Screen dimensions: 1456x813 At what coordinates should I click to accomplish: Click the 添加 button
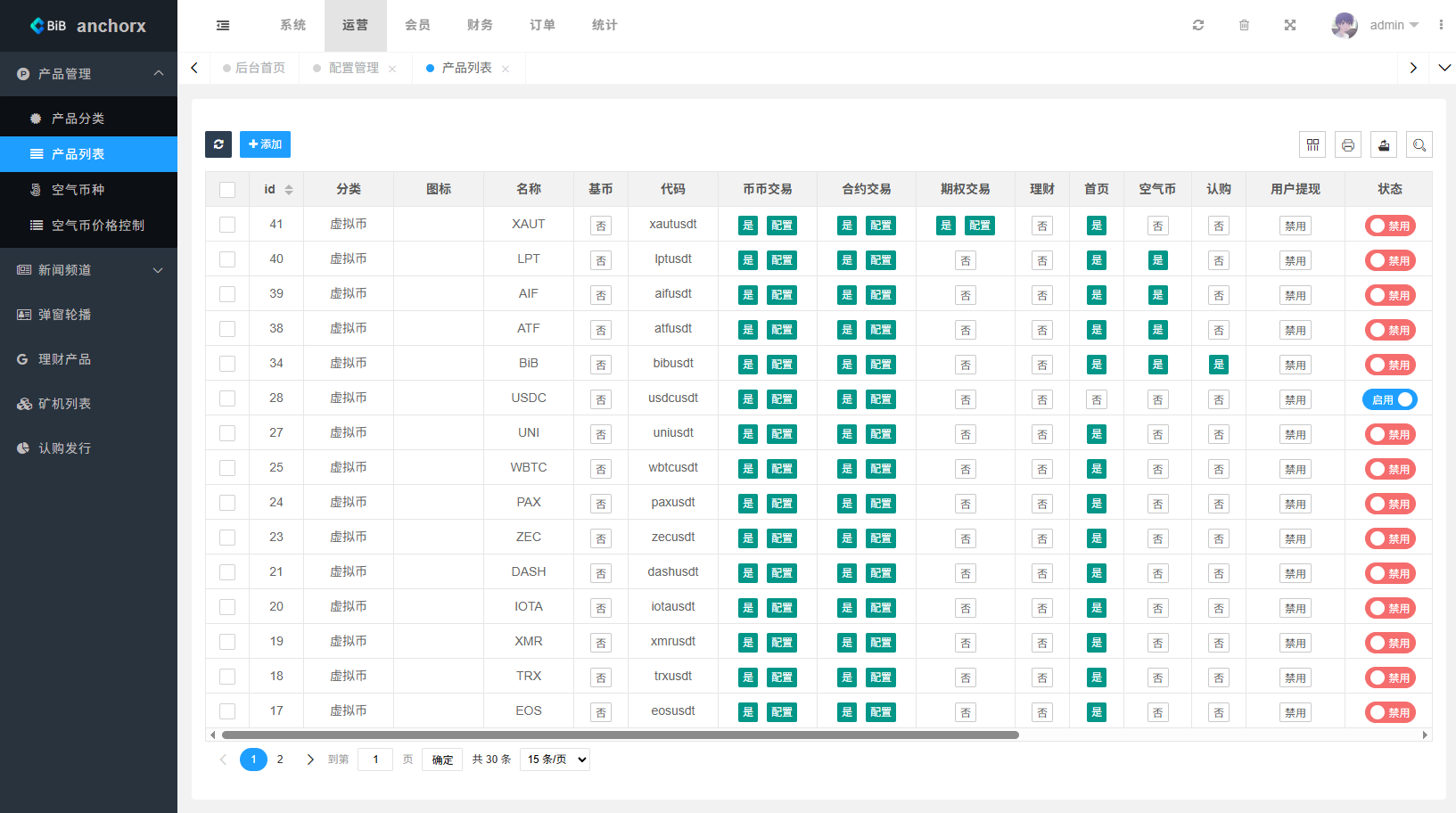point(265,144)
